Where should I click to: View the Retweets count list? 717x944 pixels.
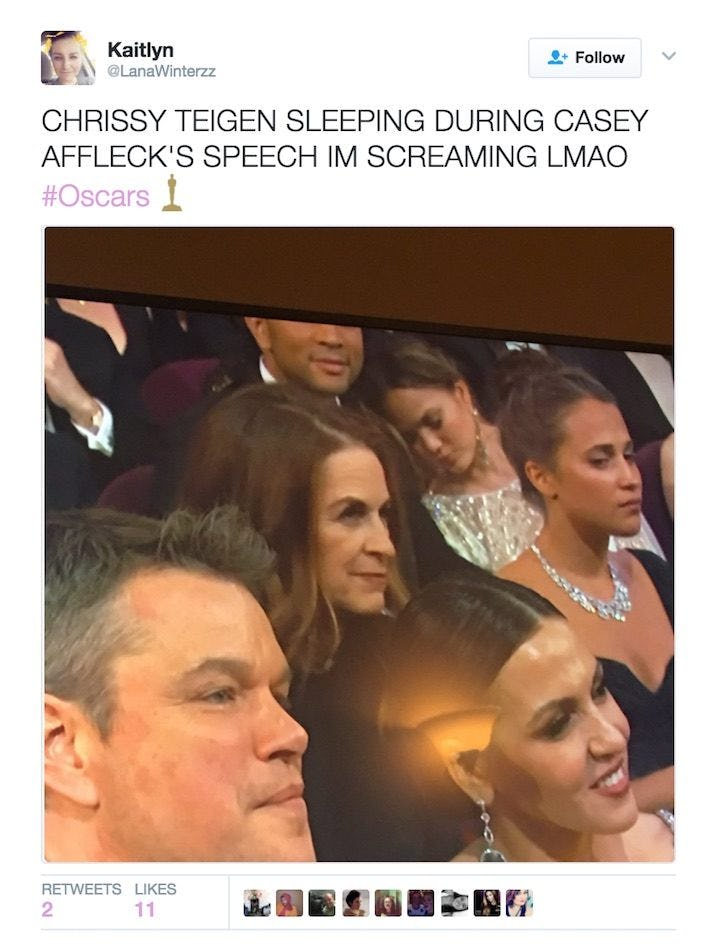[81, 901]
